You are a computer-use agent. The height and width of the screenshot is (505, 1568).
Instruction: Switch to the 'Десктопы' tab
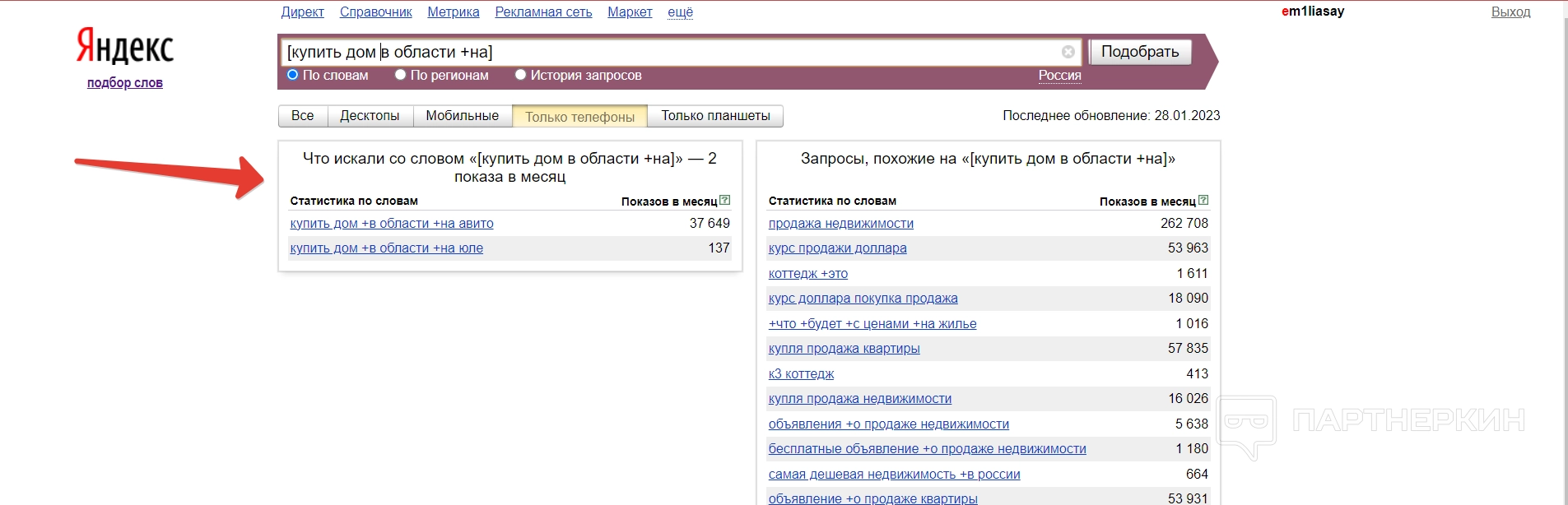[x=370, y=116]
